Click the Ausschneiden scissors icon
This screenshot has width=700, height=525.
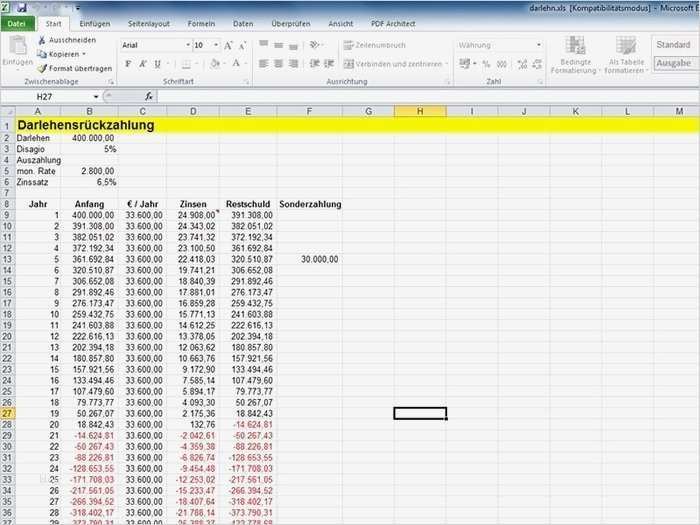[x=42, y=40]
